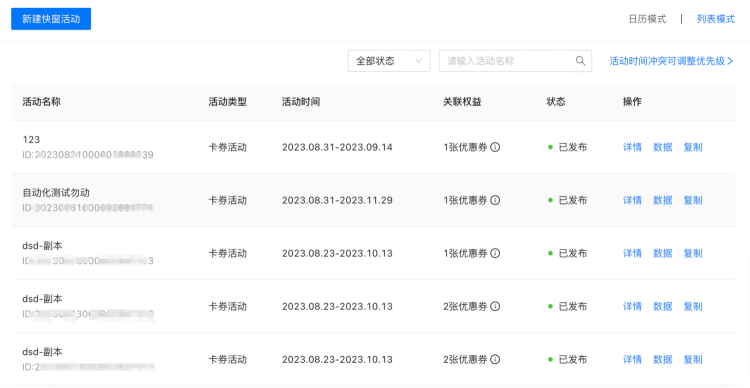Open 活动时间冲突可调整优先级 link
750x388 pixels.
coord(671,61)
